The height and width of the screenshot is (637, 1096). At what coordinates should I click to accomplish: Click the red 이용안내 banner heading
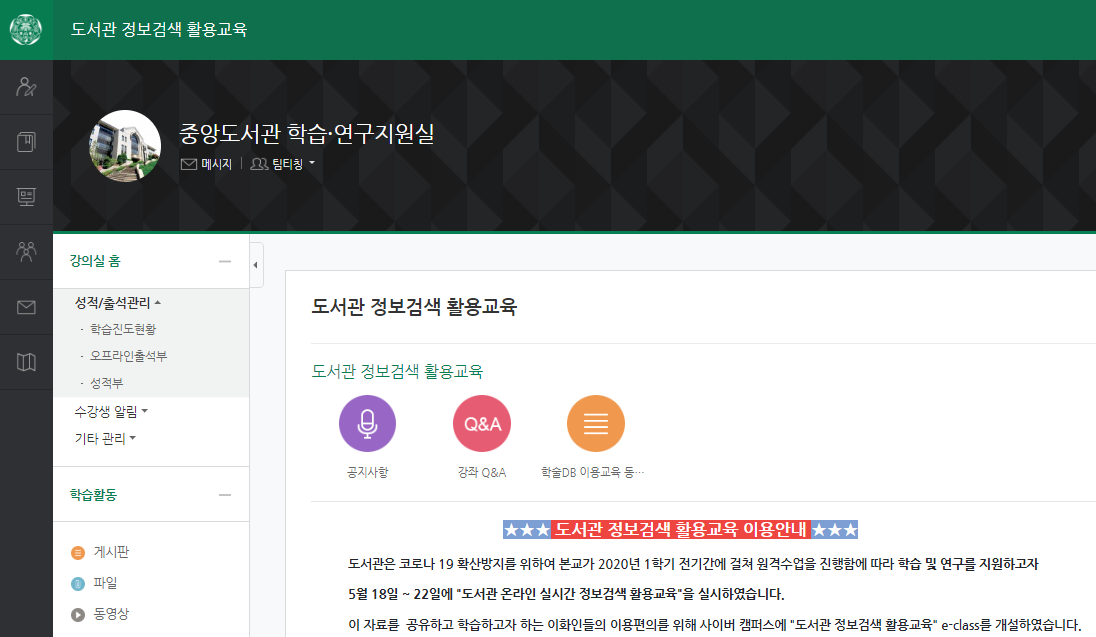click(680, 529)
